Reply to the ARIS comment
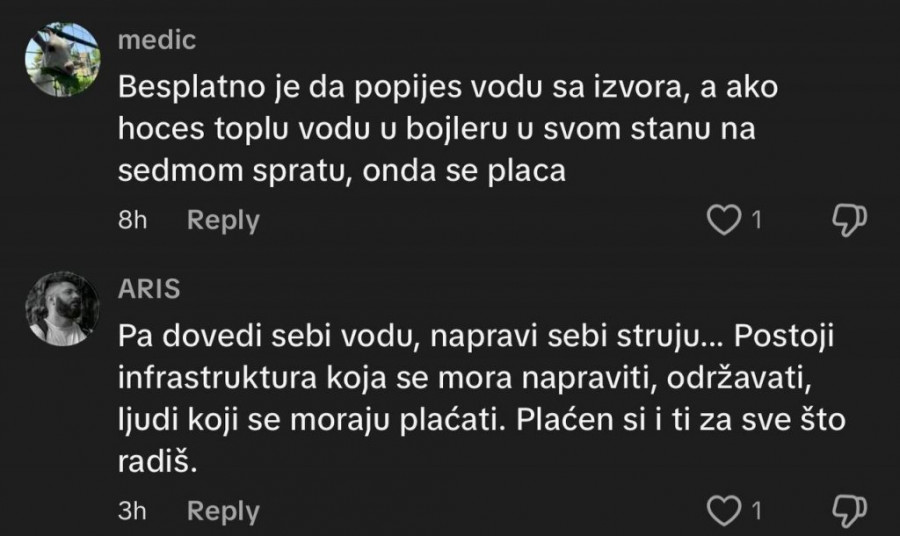 point(223,511)
